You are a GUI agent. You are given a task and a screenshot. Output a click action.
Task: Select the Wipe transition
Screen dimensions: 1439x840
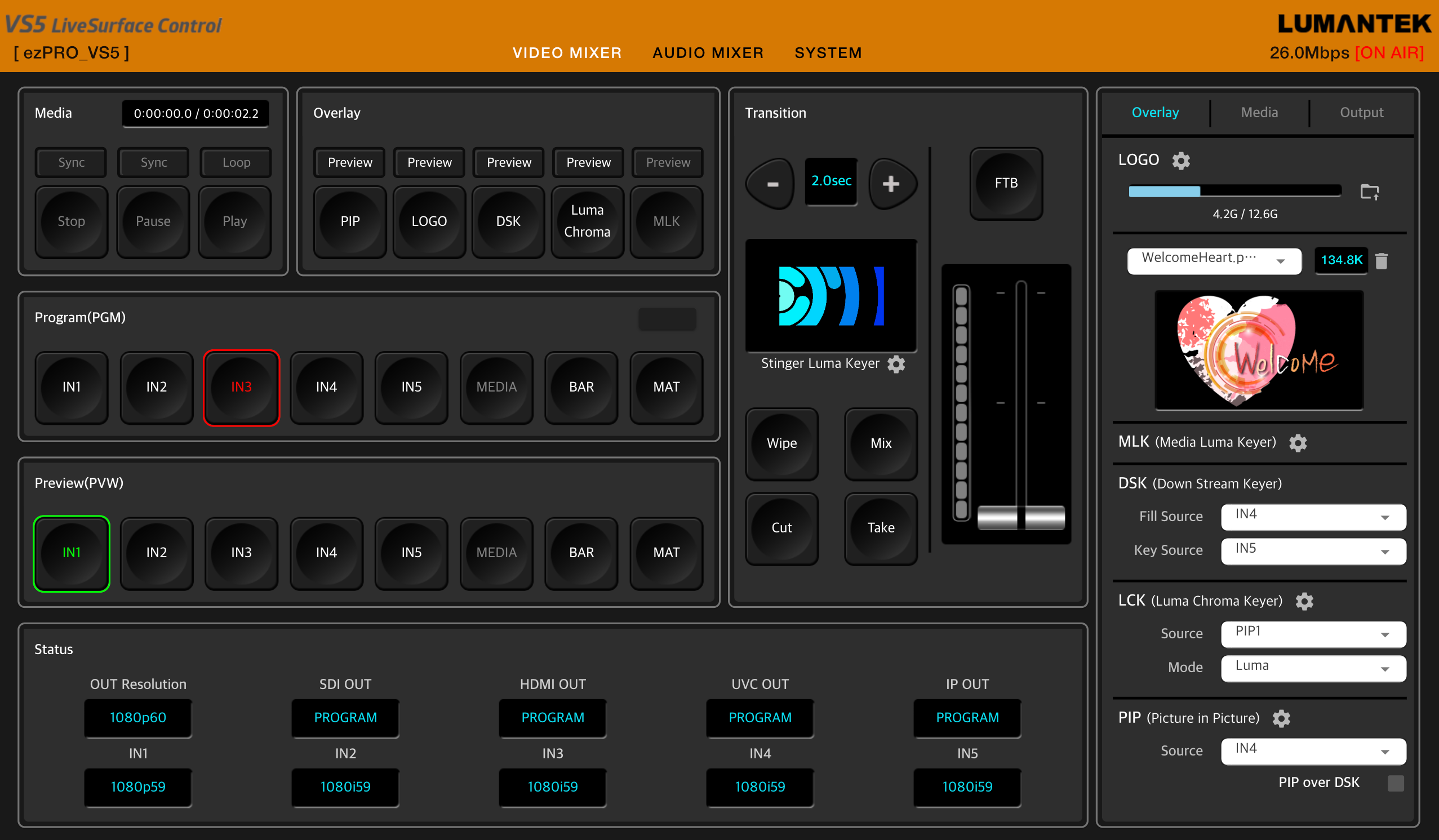(x=781, y=444)
